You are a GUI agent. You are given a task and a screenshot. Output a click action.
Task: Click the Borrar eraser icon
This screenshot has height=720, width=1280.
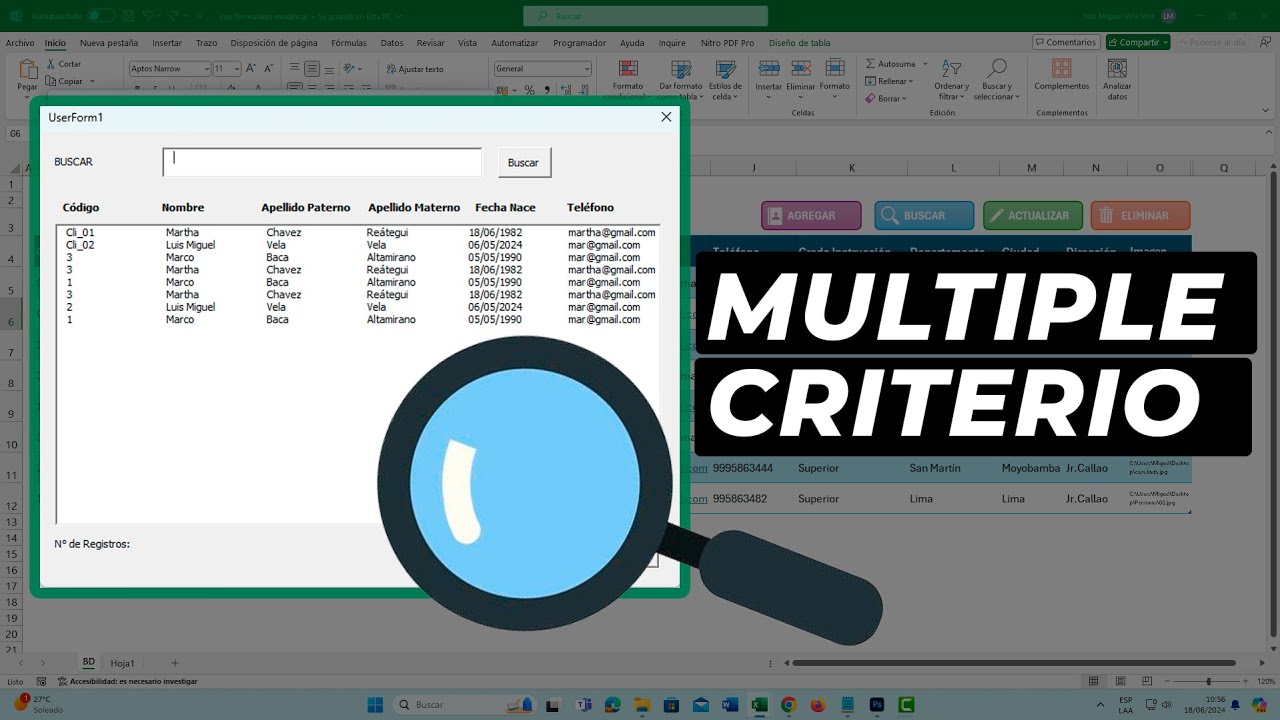[x=871, y=98]
